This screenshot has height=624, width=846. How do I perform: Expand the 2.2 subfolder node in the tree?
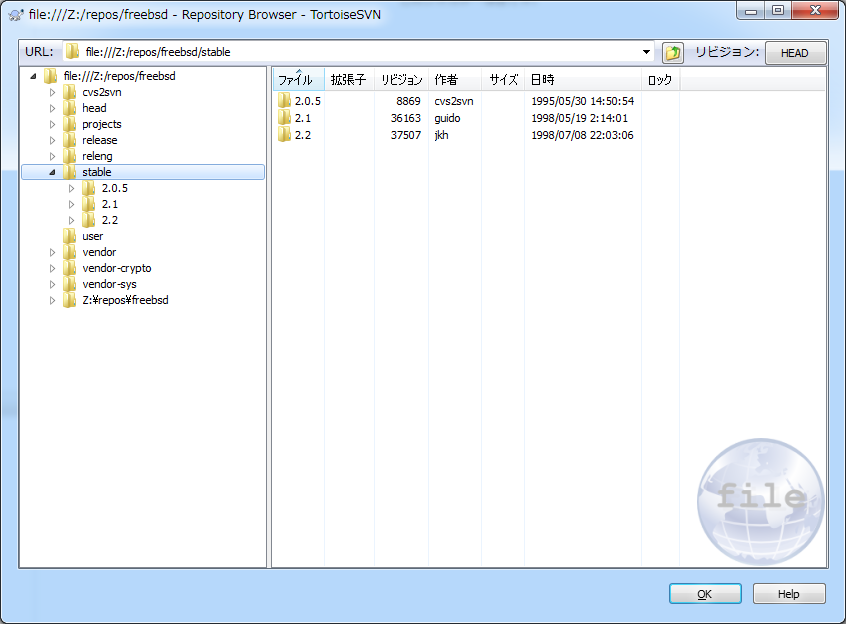(71, 220)
